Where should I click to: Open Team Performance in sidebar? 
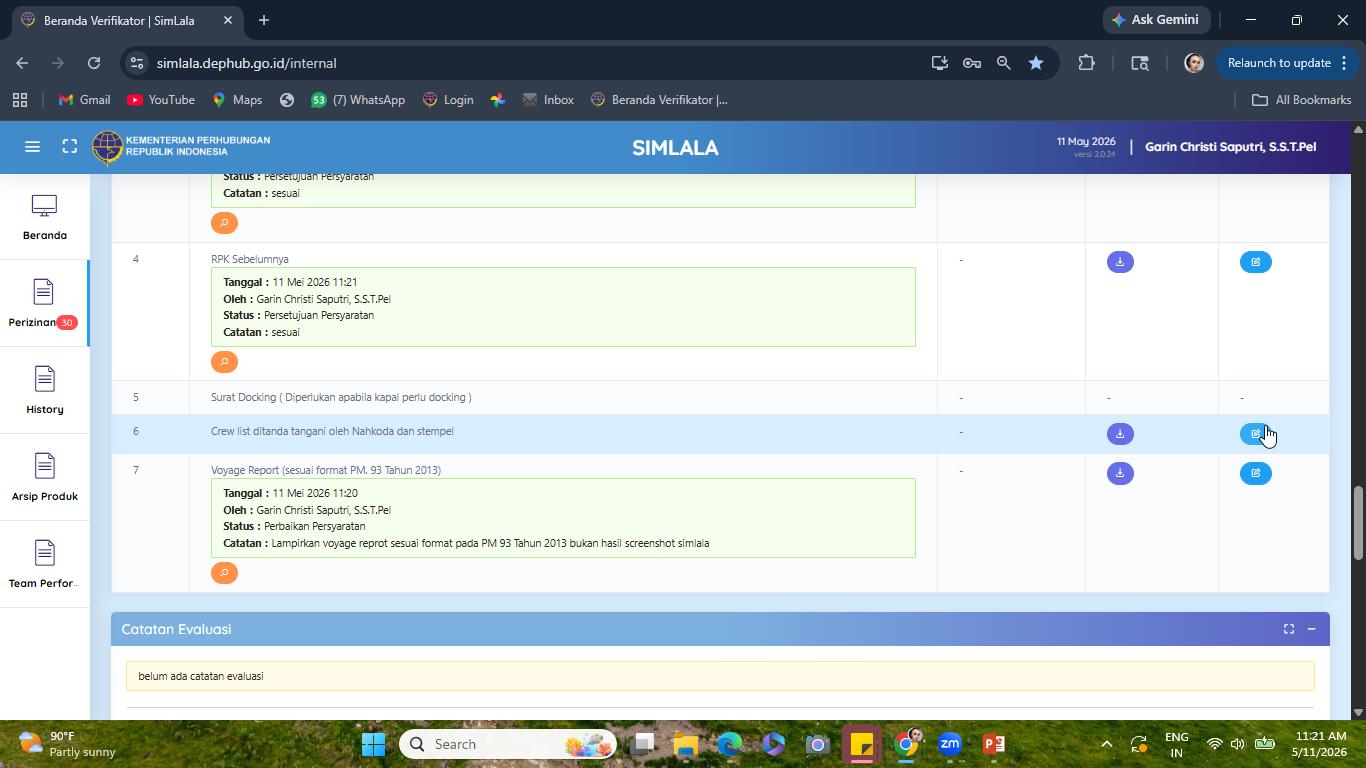[44, 565]
